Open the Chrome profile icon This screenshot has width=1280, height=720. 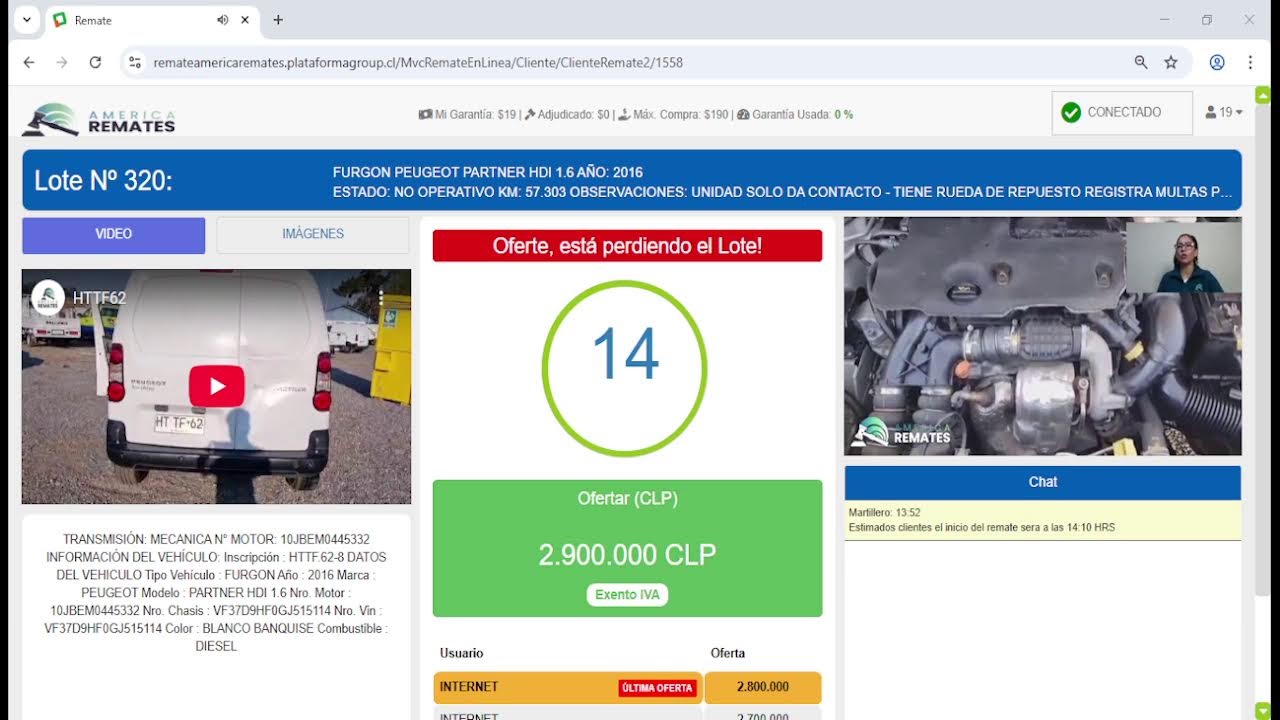(1217, 62)
